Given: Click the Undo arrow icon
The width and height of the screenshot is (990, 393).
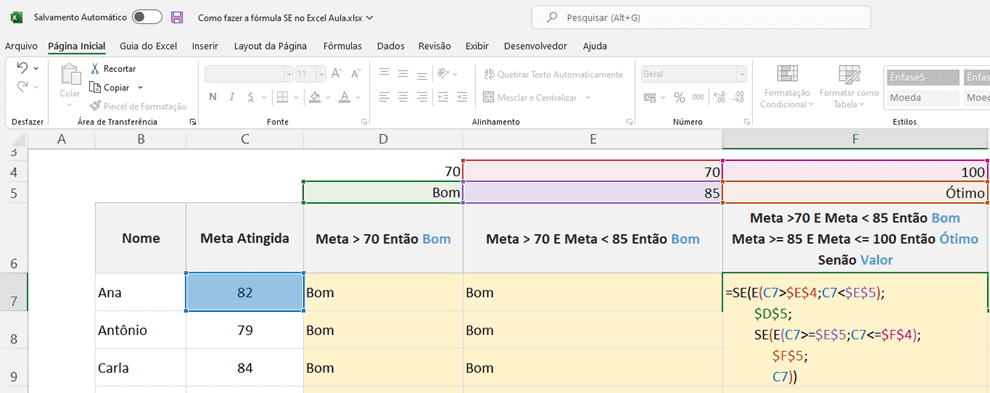Looking at the screenshot, I should pyautogui.click(x=22, y=68).
